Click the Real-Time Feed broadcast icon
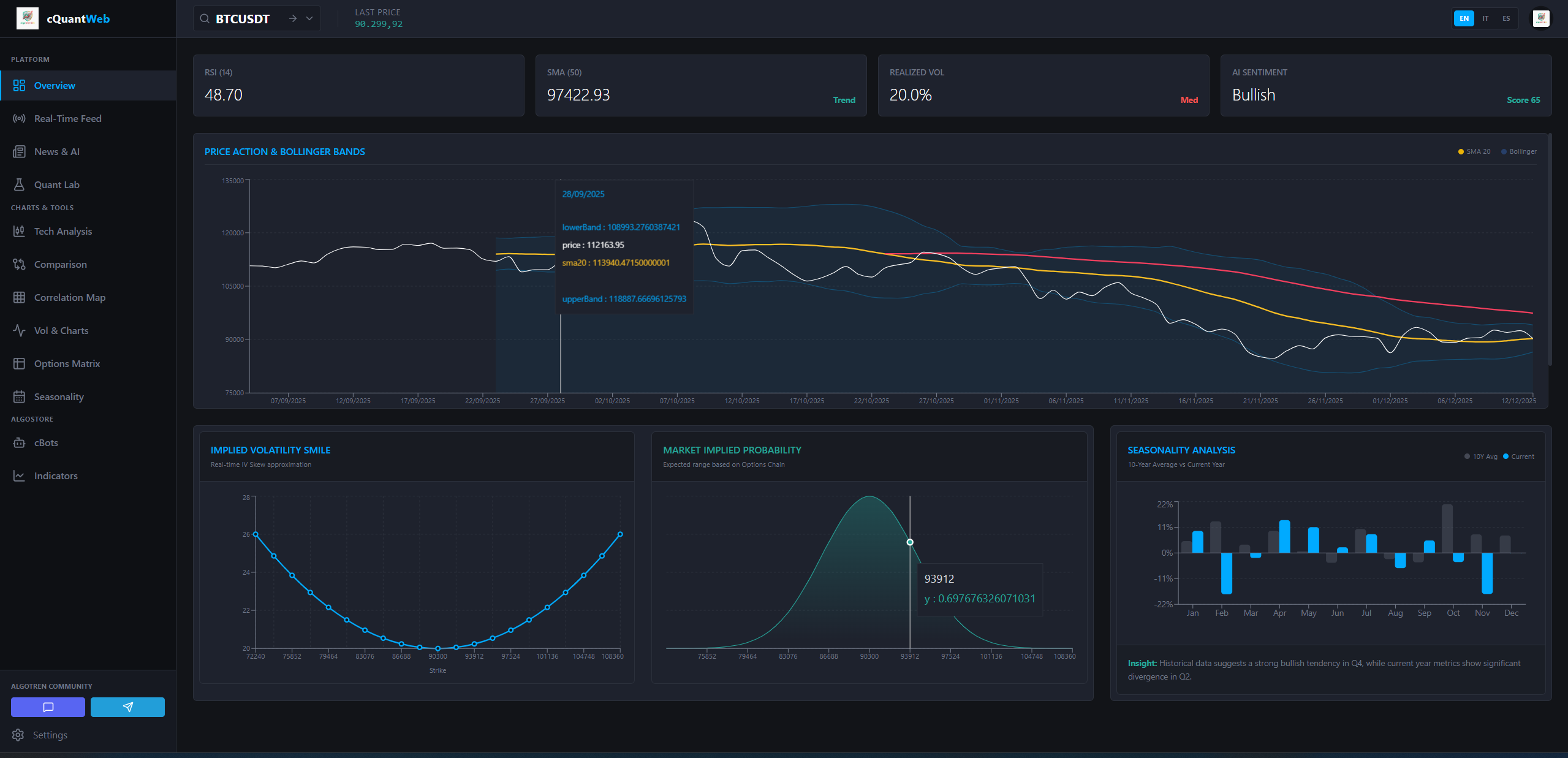 click(x=19, y=118)
